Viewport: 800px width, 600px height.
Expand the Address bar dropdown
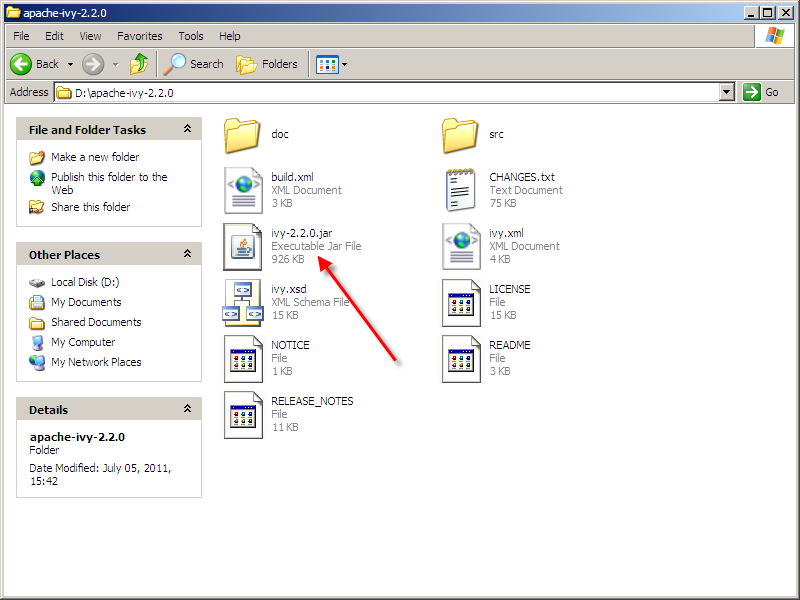tap(727, 92)
